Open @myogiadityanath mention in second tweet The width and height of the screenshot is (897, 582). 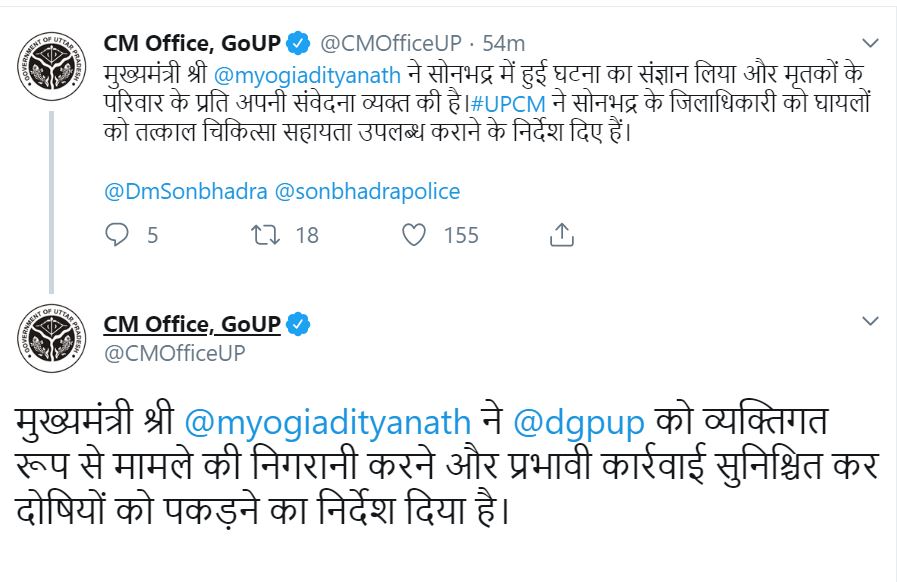click(x=328, y=423)
